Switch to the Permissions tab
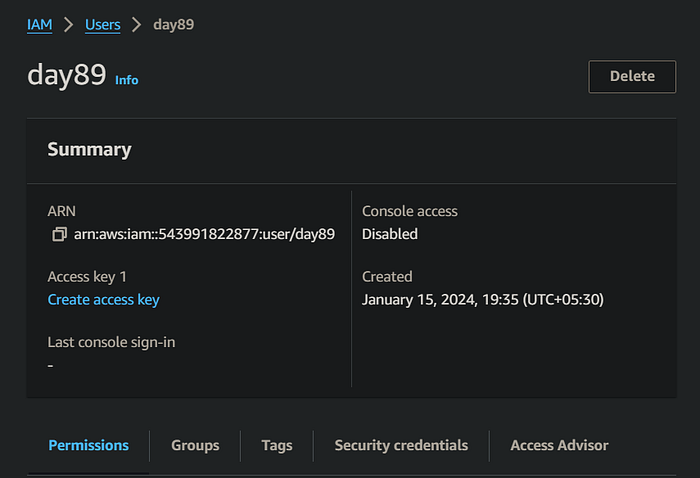Image resolution: width=700 pixels, height=478 pixels. (88, 445)
